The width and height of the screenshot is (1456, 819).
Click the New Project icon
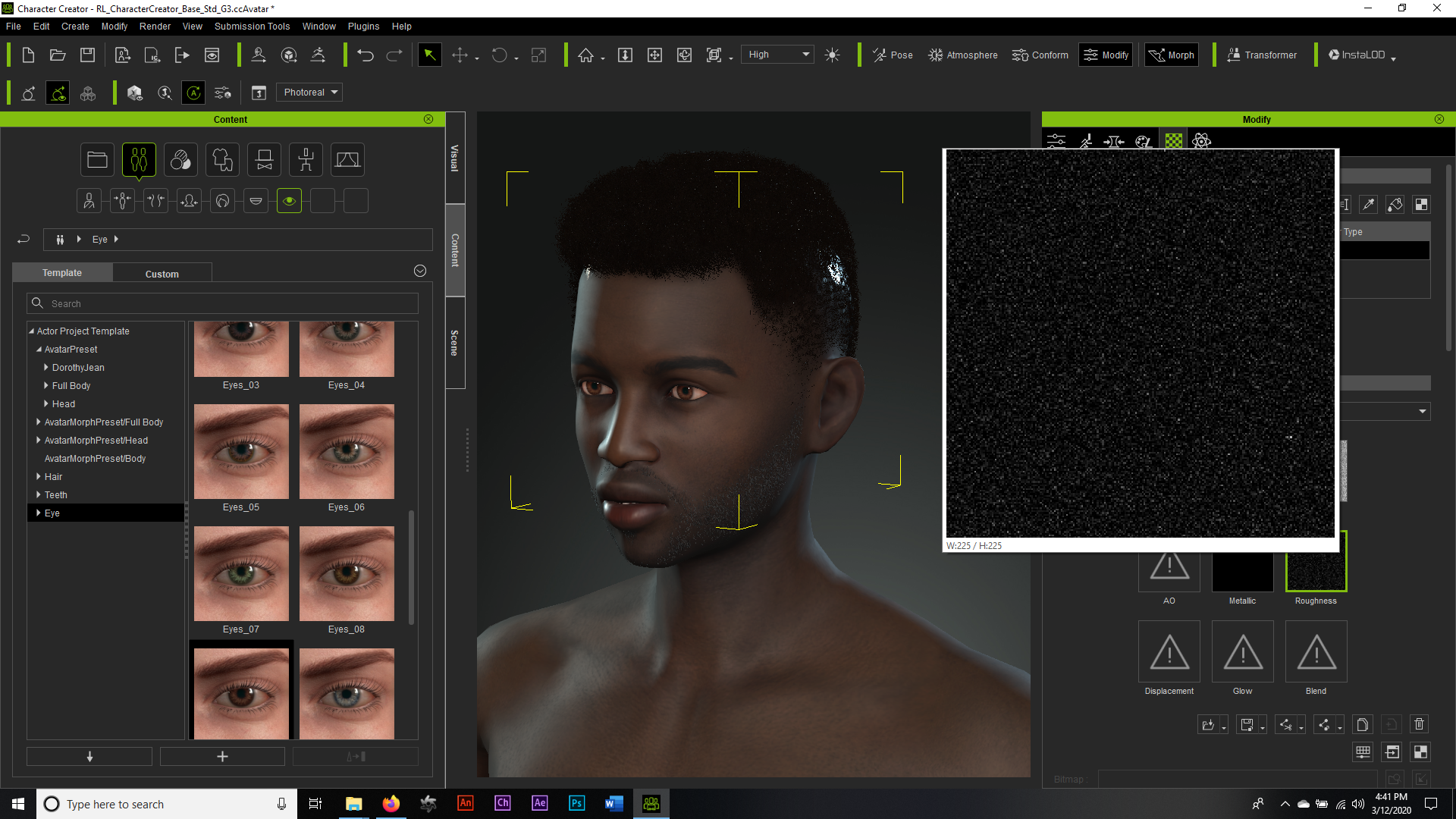[x=28, y=55]
